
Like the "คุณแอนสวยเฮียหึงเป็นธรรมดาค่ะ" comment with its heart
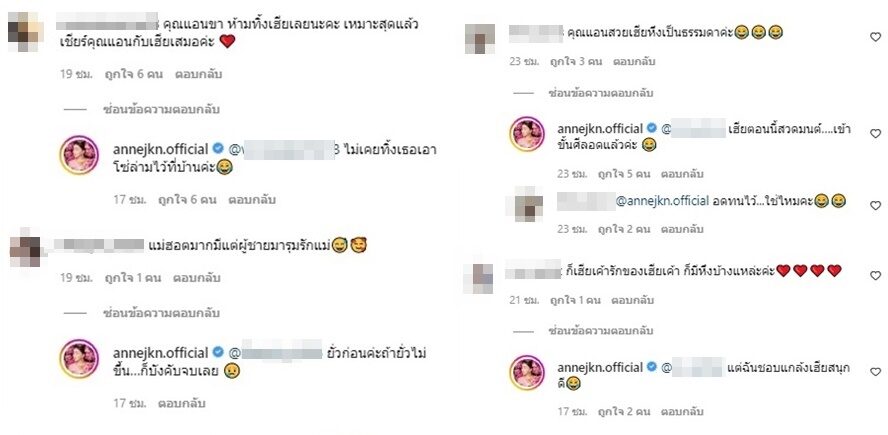[x=875, y=37]
